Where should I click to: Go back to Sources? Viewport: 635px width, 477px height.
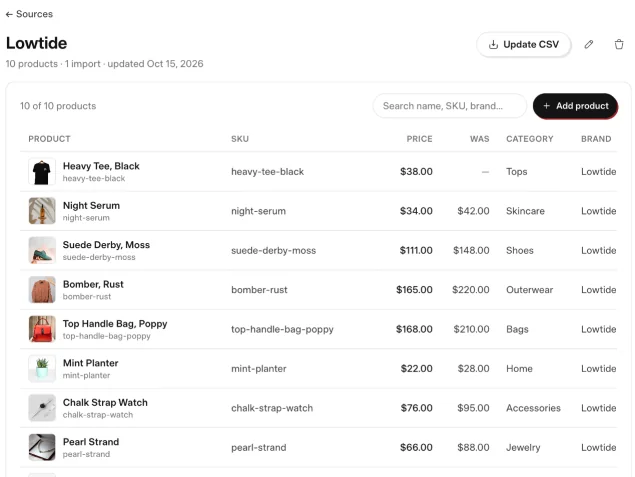click(29, 14)
